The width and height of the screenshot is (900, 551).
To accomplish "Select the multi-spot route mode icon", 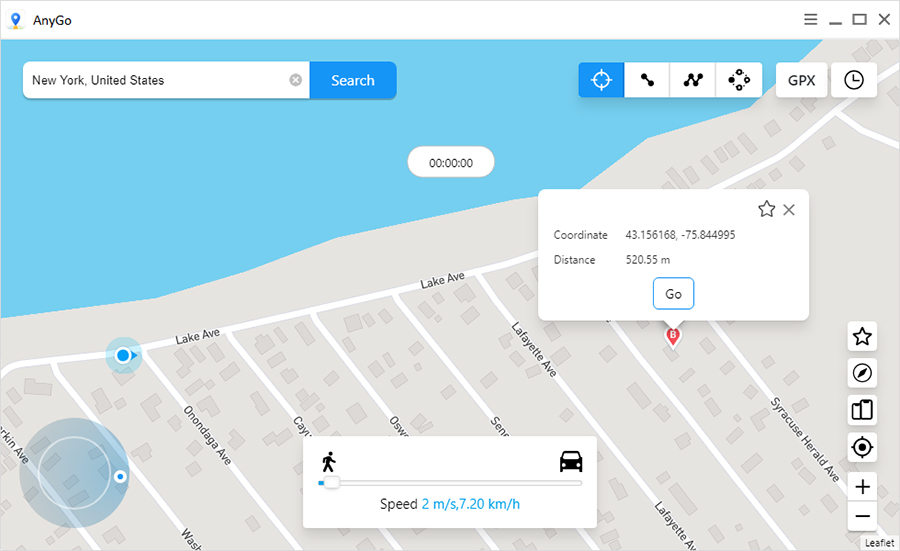I will click(693, 80).
